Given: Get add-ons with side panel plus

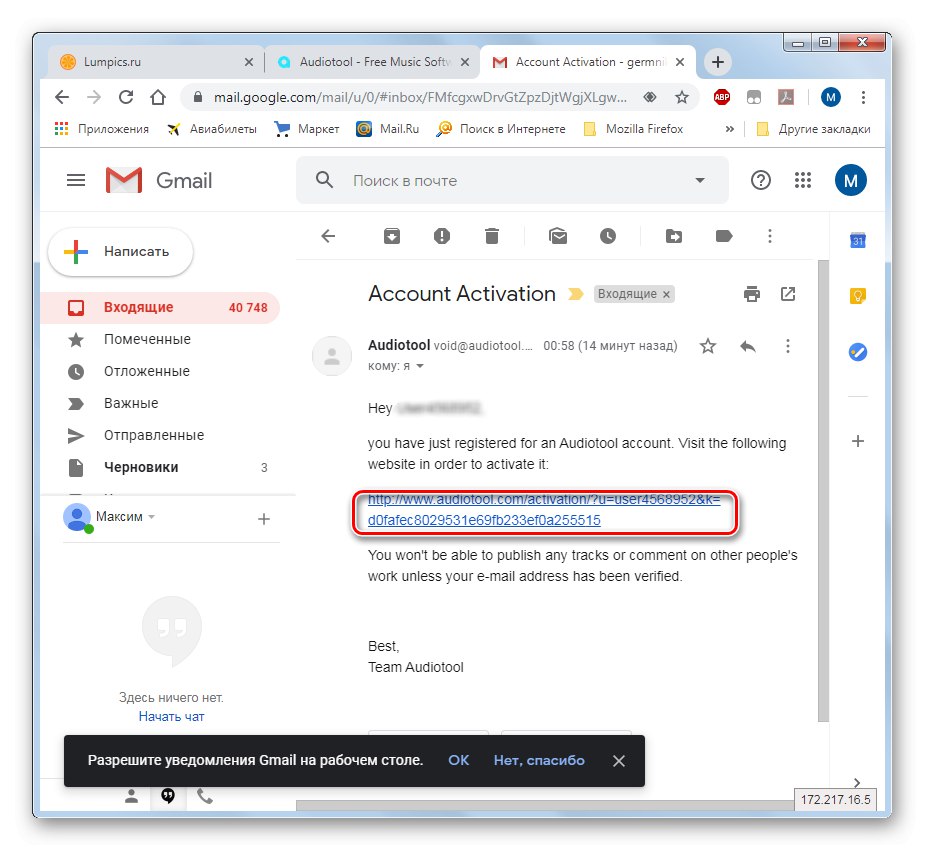Looking at the screenshot, I should pyautogui.click(x=858, y=441).
